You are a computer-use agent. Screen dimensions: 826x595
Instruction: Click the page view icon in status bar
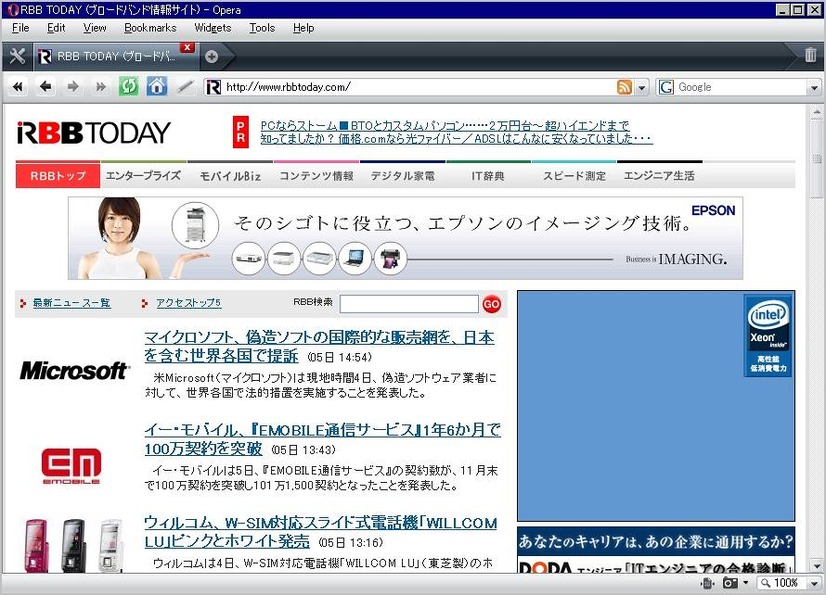coord(707,583)
